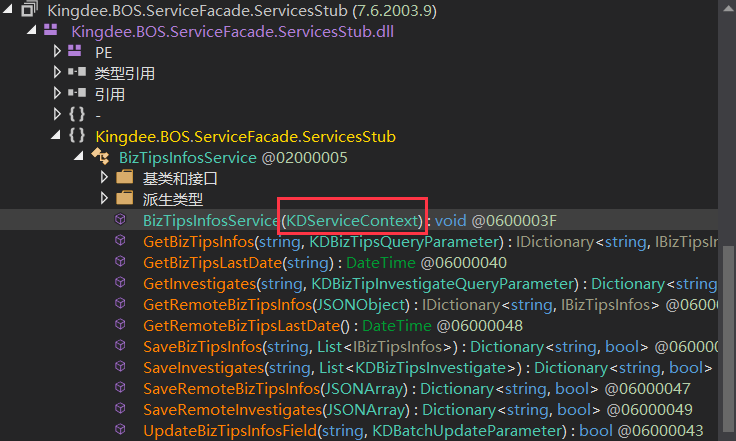
Task: Open GetRemoteBizTipsLastDate() method
Action: pos(333,326)
